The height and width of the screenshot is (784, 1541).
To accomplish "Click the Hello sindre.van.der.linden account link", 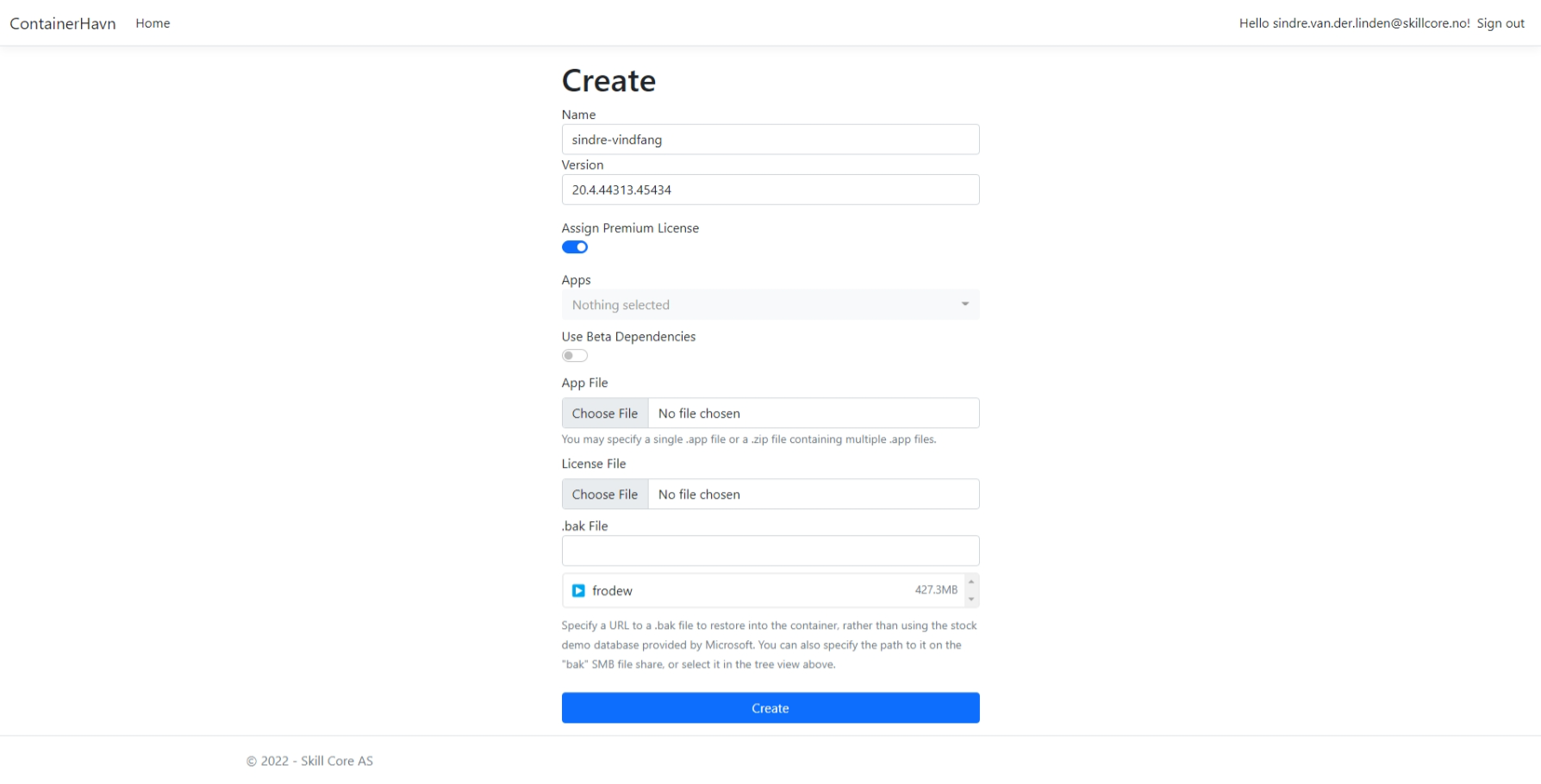I will click(1354, 23).
